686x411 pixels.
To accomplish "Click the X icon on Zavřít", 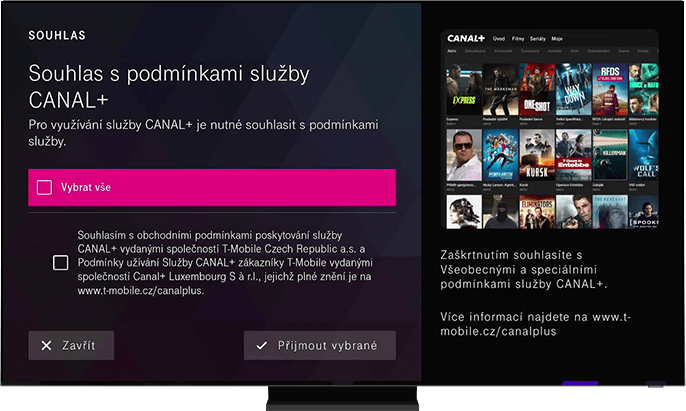I will 46,346.
